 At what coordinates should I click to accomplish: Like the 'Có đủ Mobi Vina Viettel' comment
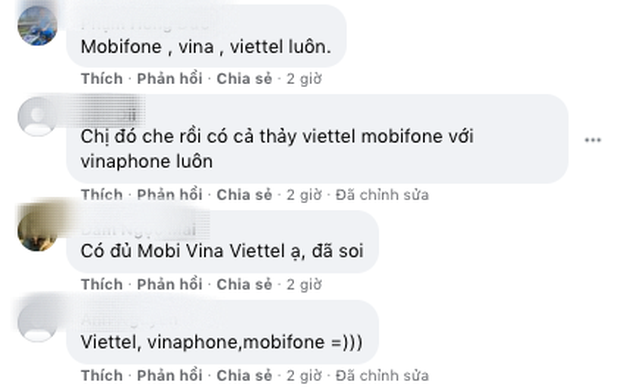point(102,284)
